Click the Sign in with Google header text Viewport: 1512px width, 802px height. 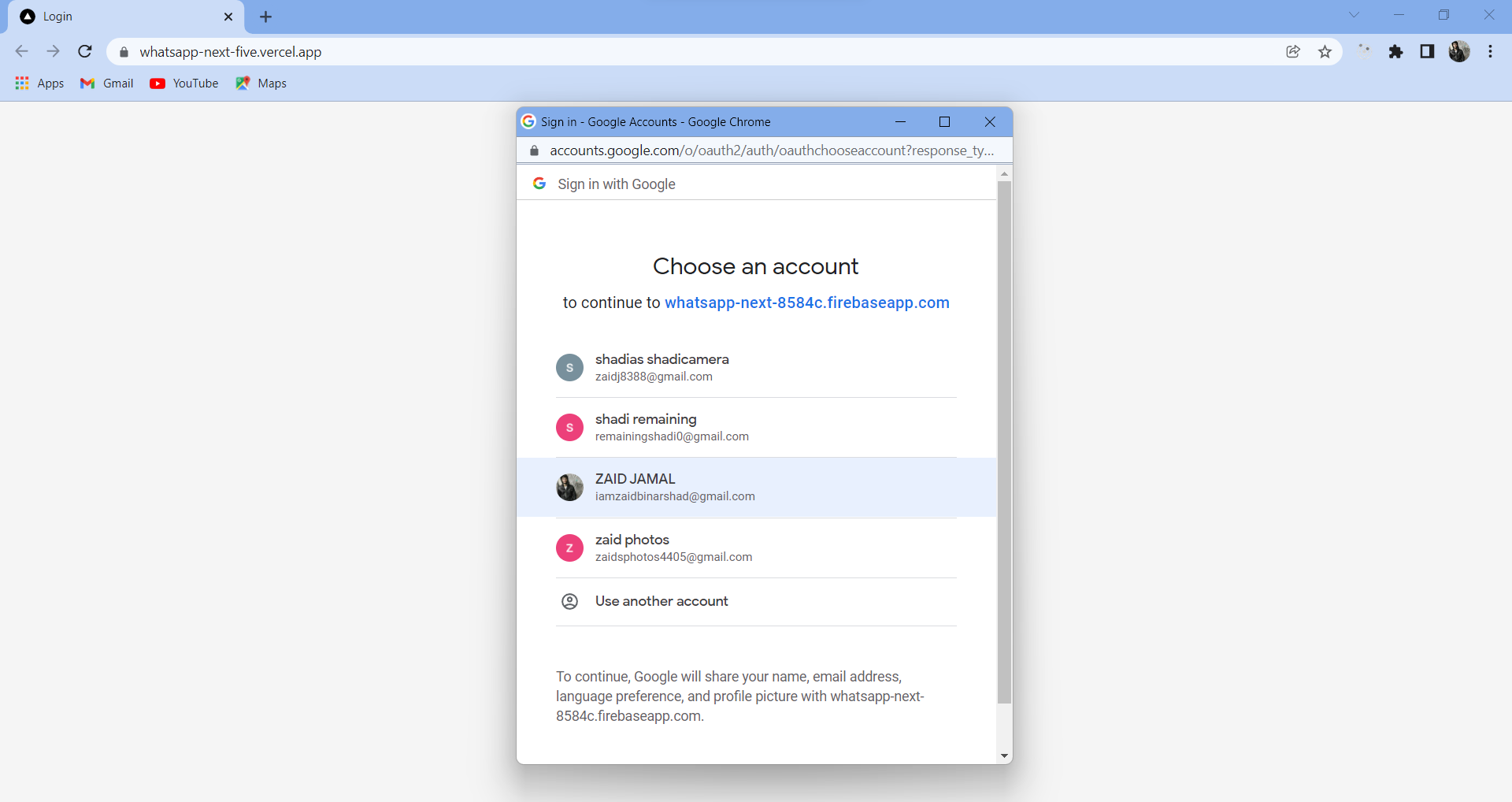(x=617, y=184)
